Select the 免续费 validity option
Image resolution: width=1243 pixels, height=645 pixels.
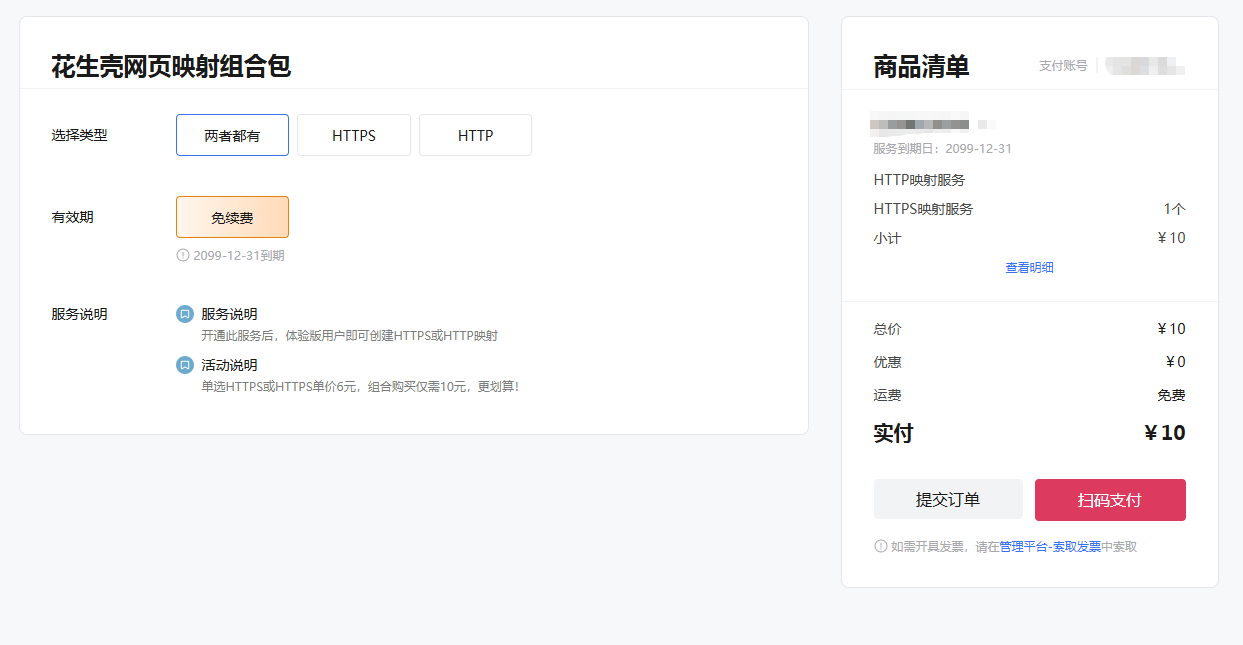pyautogui.click(x=232, y=217)
